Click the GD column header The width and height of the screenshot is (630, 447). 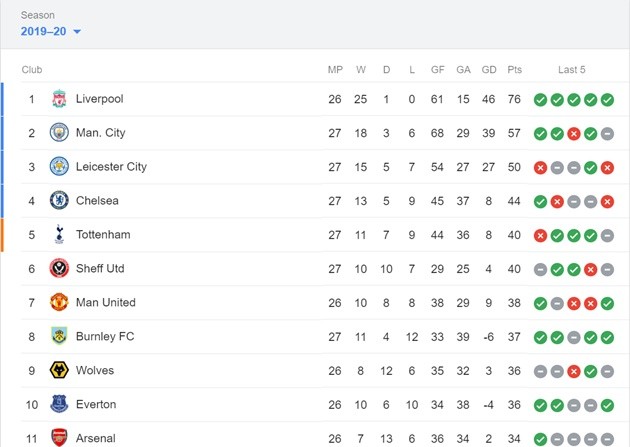489,70
